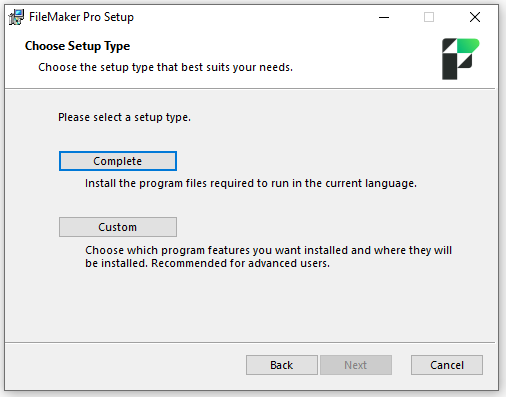Click the 'best suits your needs' subtitle
The width and height of the screenshot is (506, 397).
(x=165, y=67)
